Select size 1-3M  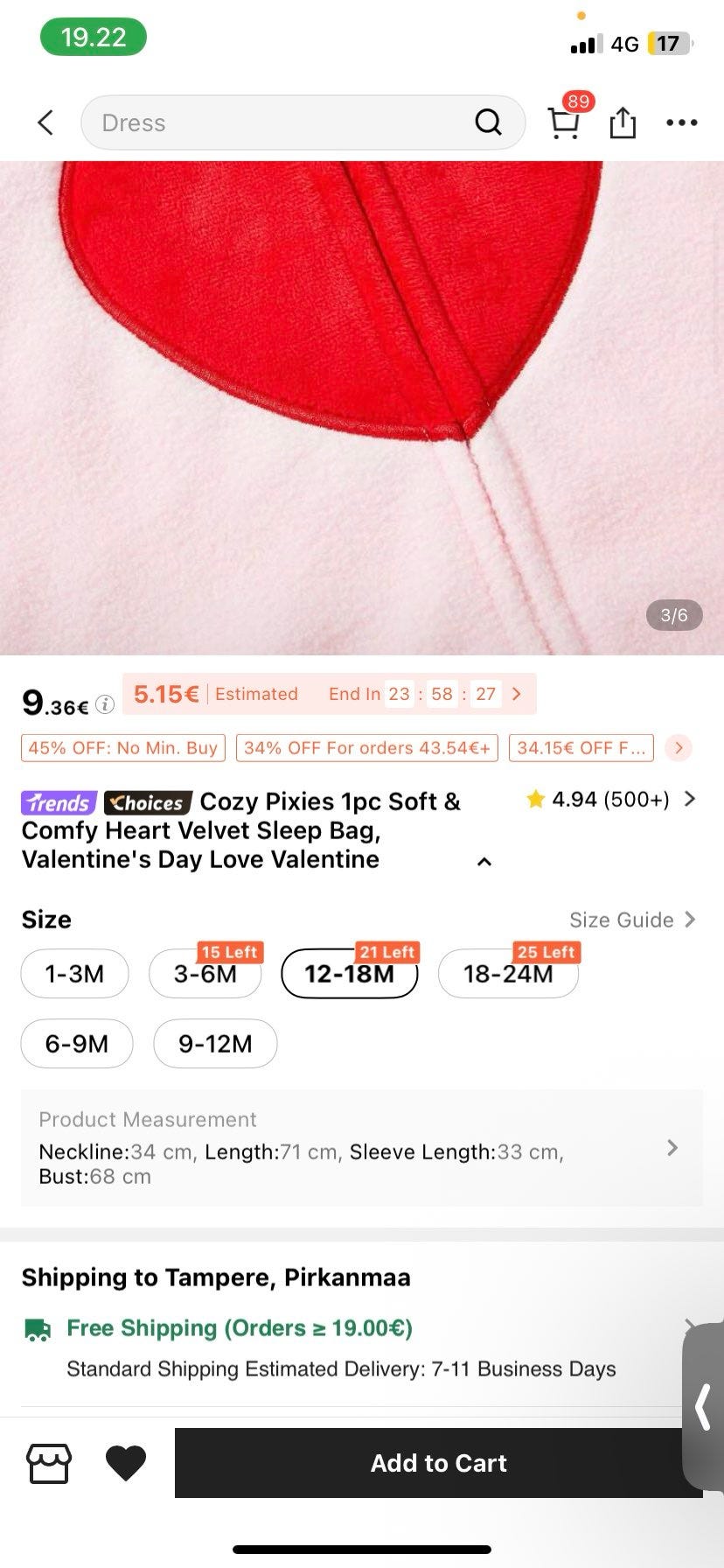[74, 974]
